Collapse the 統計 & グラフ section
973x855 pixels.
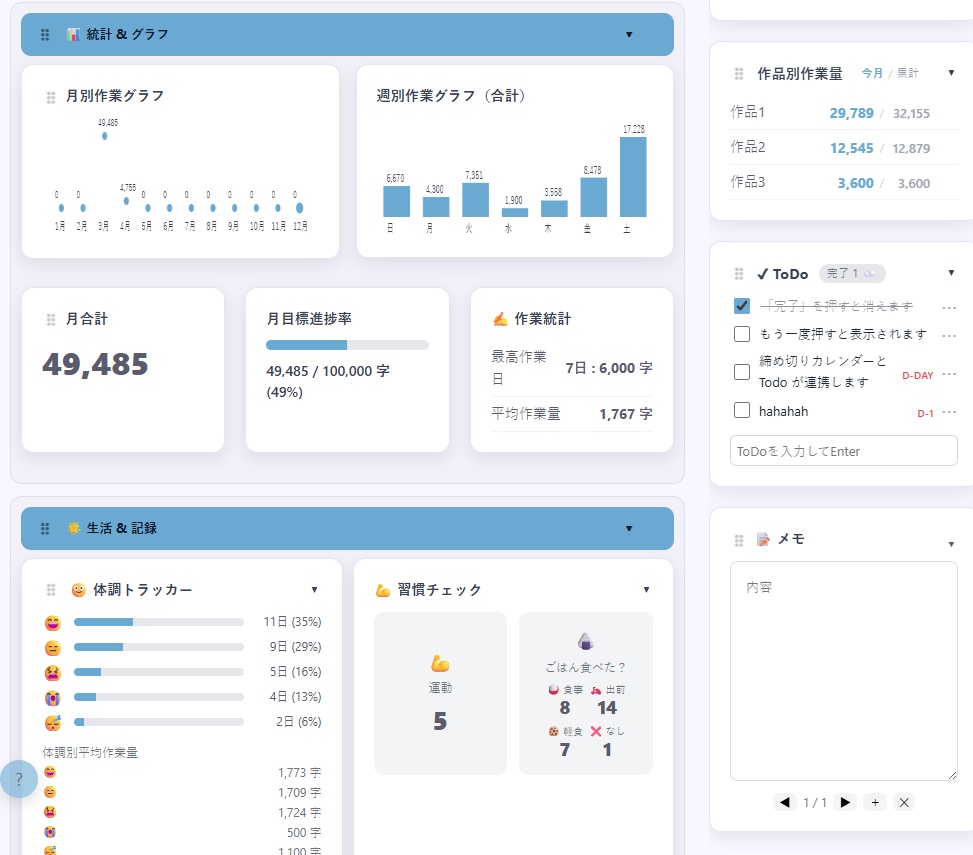(x=629, y=34)
